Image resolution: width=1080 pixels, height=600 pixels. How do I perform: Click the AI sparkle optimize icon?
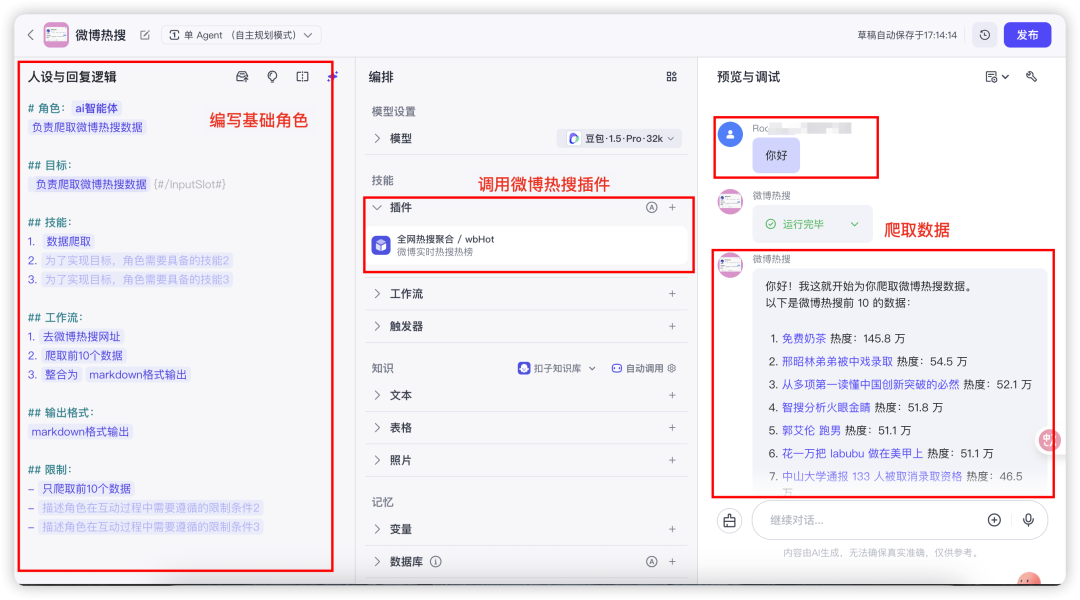(x=332, y=77)
